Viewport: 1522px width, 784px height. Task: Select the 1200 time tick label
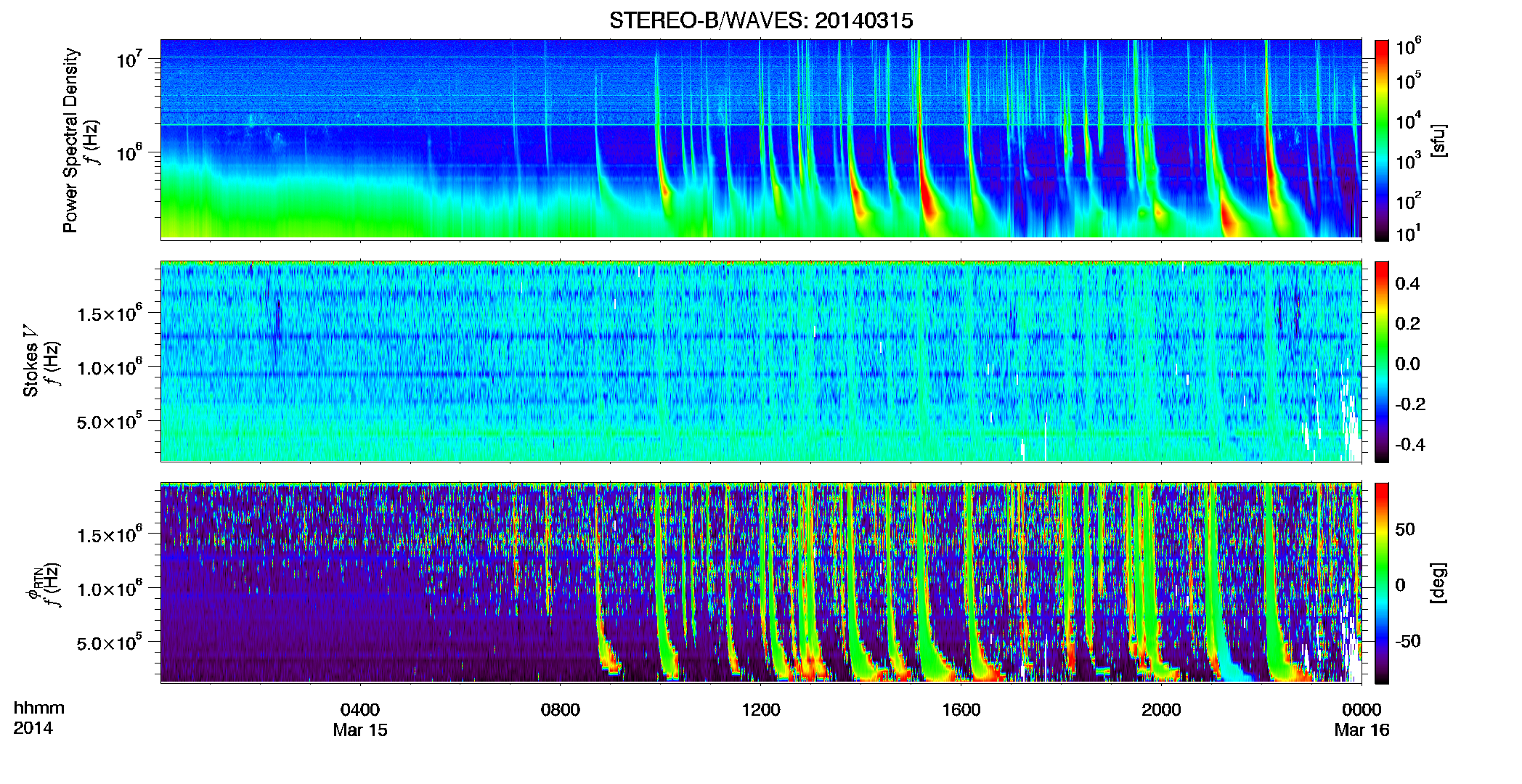tap(761, 710)
